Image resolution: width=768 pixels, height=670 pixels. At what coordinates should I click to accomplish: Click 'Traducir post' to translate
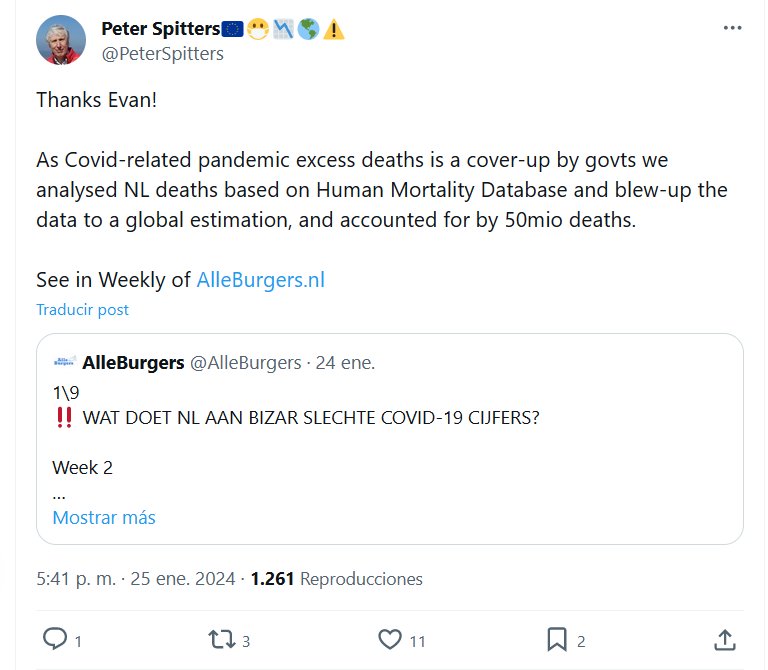coord(83,309)
